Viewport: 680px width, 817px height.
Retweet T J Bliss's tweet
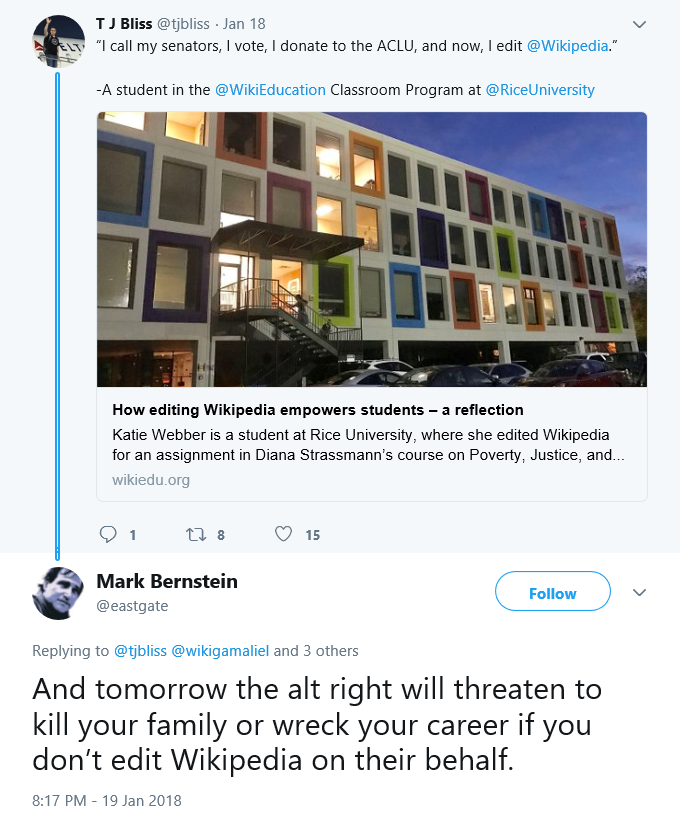[x=196, y=534]
